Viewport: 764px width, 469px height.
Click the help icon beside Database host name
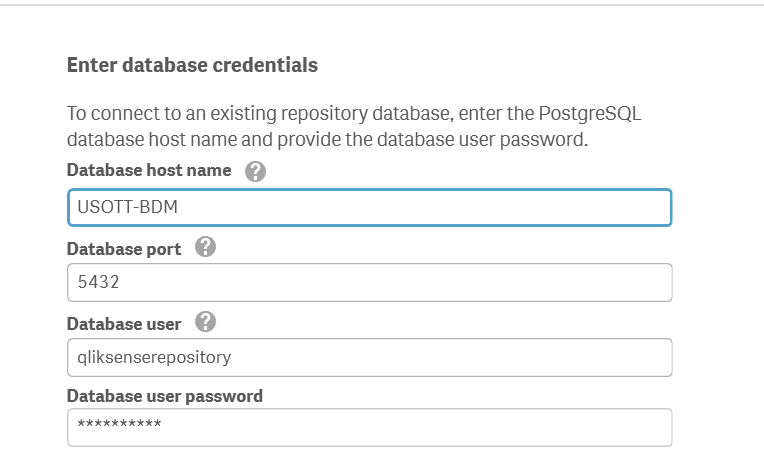pyautogui.click(x=255, y=171)
